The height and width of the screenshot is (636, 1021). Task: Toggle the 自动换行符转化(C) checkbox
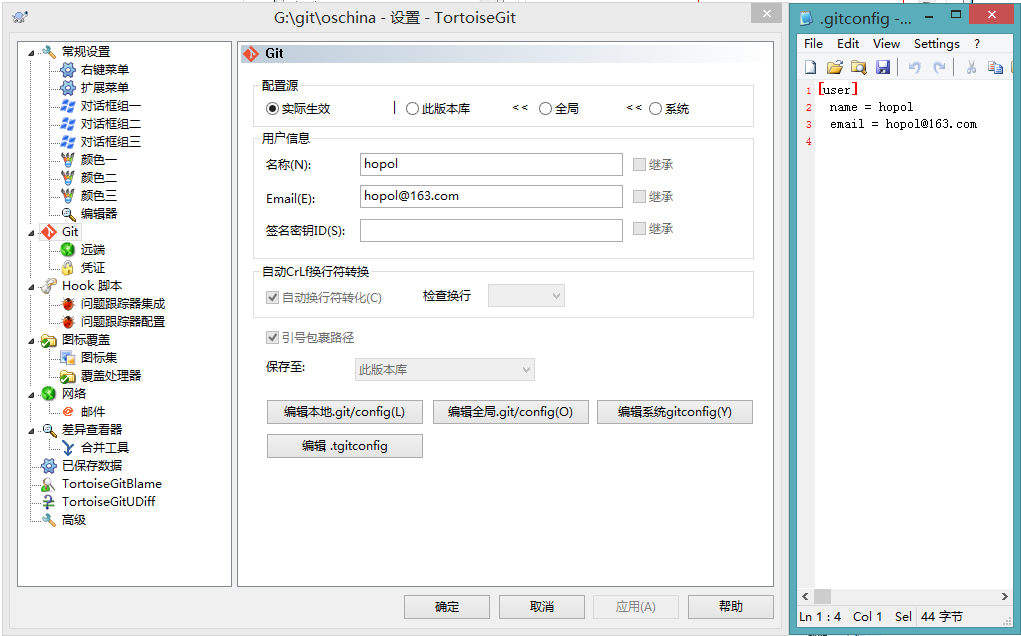click(273, 297)
